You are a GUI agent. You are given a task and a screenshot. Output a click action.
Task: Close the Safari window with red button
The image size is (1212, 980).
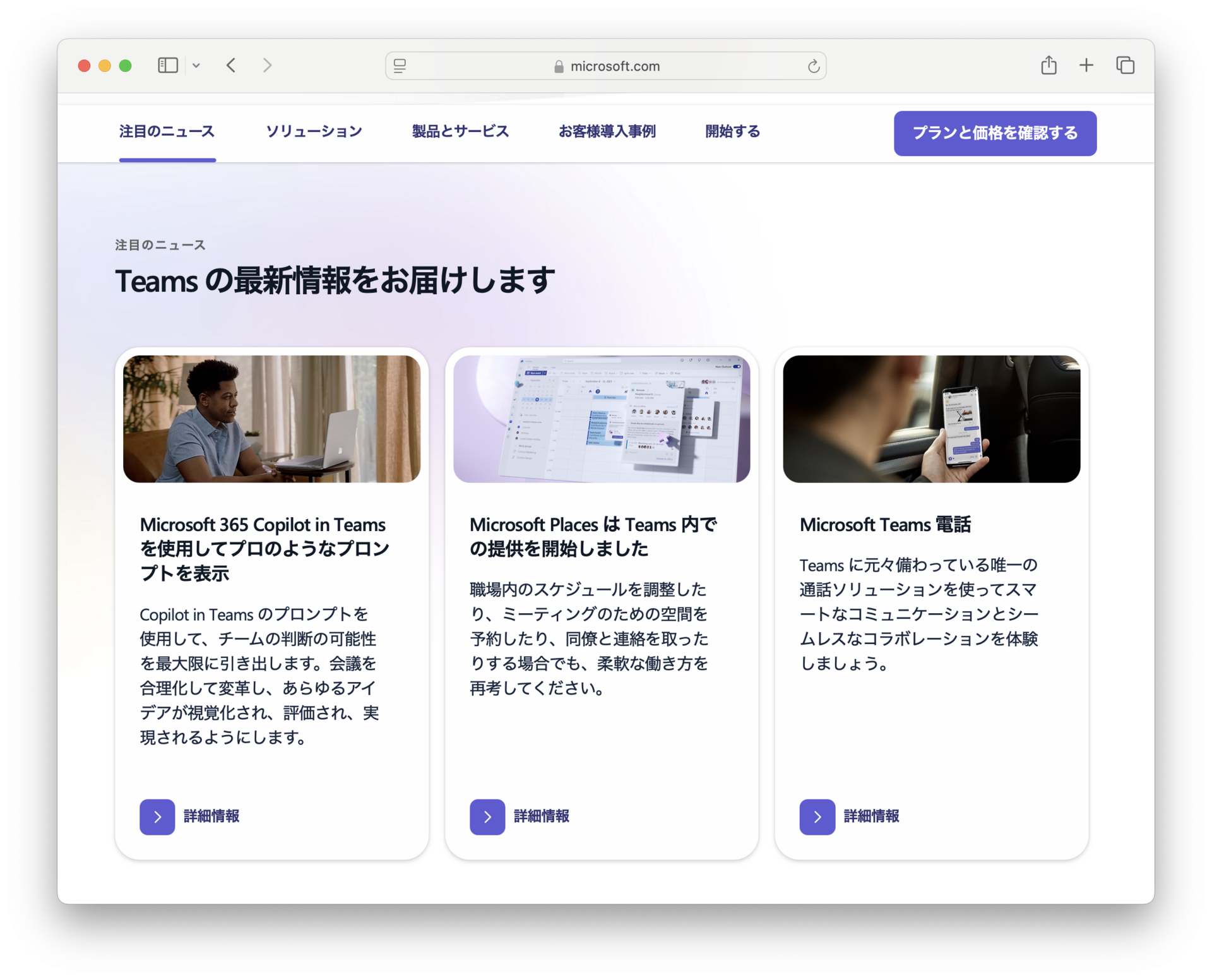click(x=84, y=65)
